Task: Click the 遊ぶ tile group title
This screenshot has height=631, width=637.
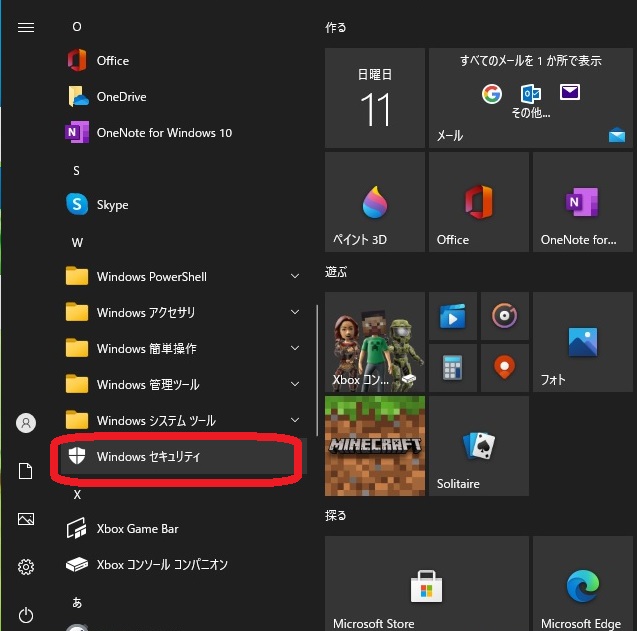Action: tap(336, 271)
